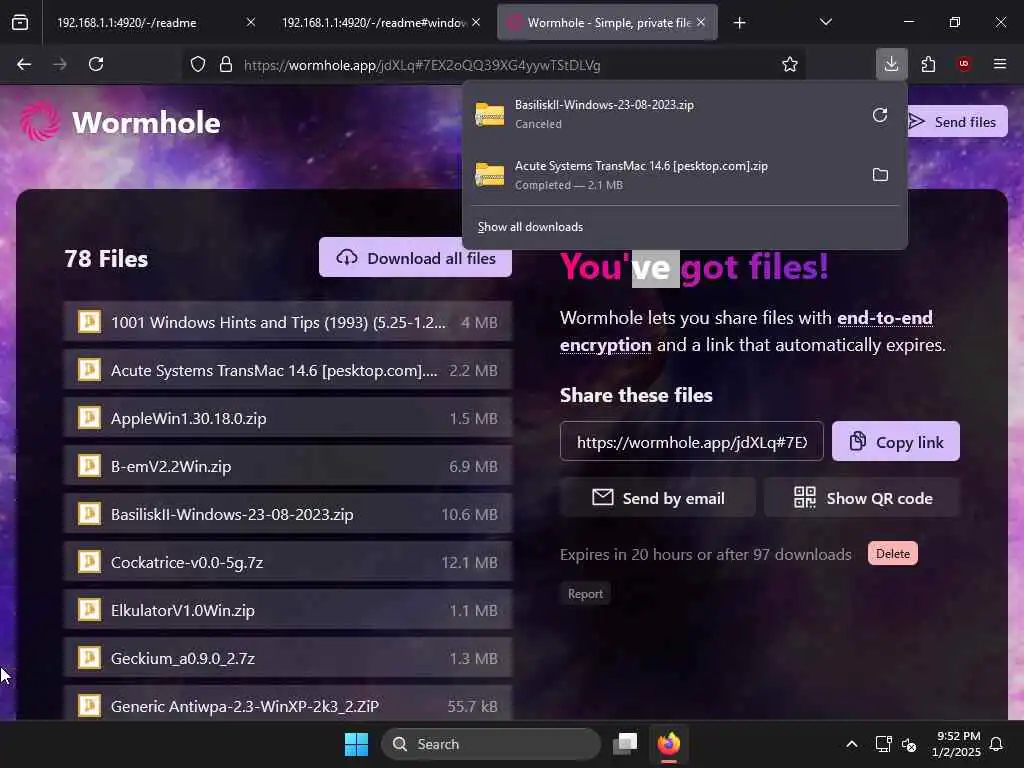Viewport: 1024px width, 768px height.
Task: Delete the shared files
Action: [892, 554]
